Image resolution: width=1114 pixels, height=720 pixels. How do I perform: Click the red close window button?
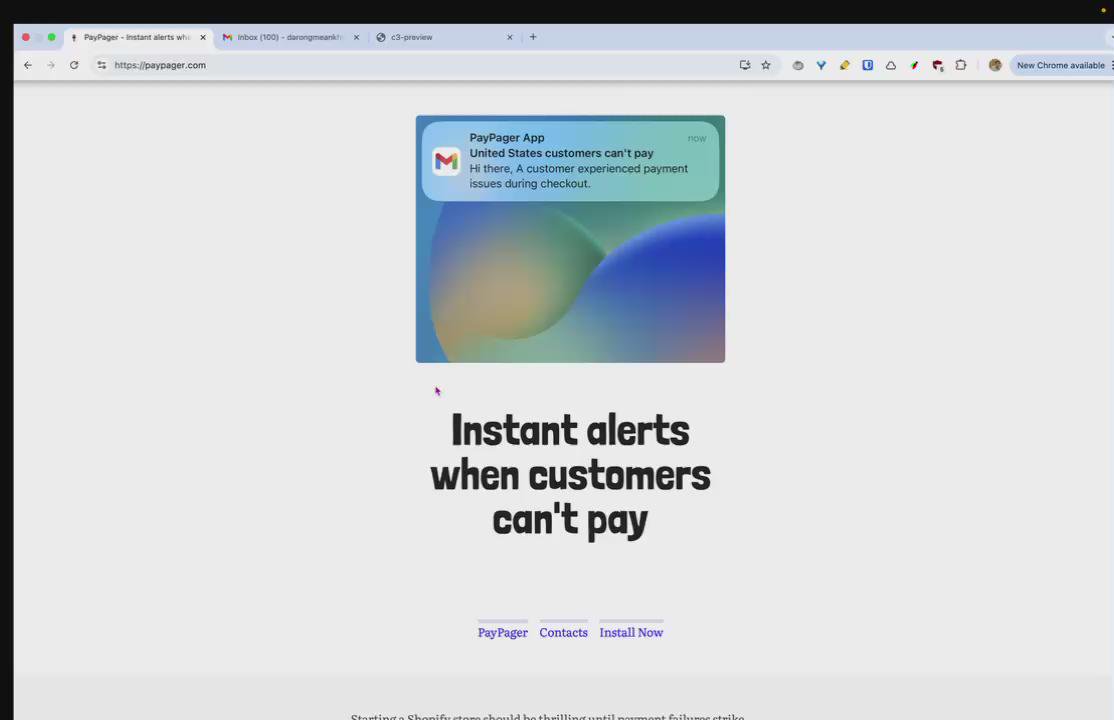26,37
